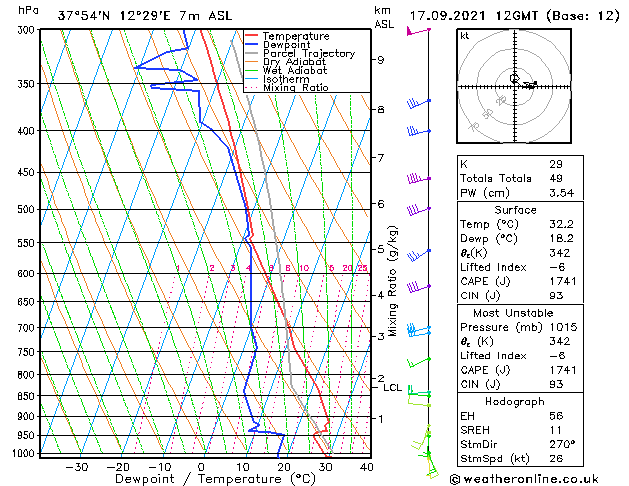
Task: Click the 500 hPa pressure label
Action: tap(28, 209)
